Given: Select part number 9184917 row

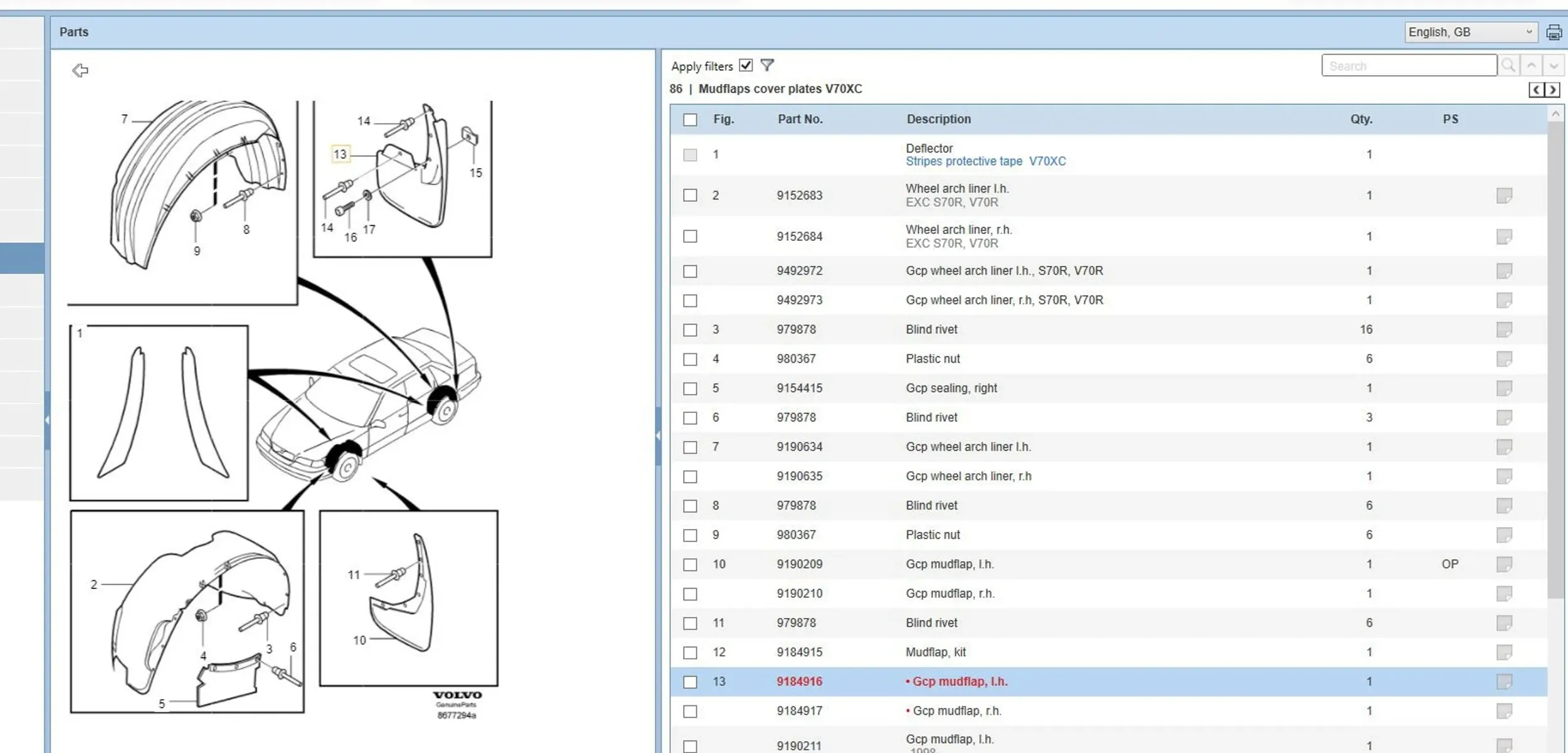Looking at the screenshot, I should tap(799, 711).
